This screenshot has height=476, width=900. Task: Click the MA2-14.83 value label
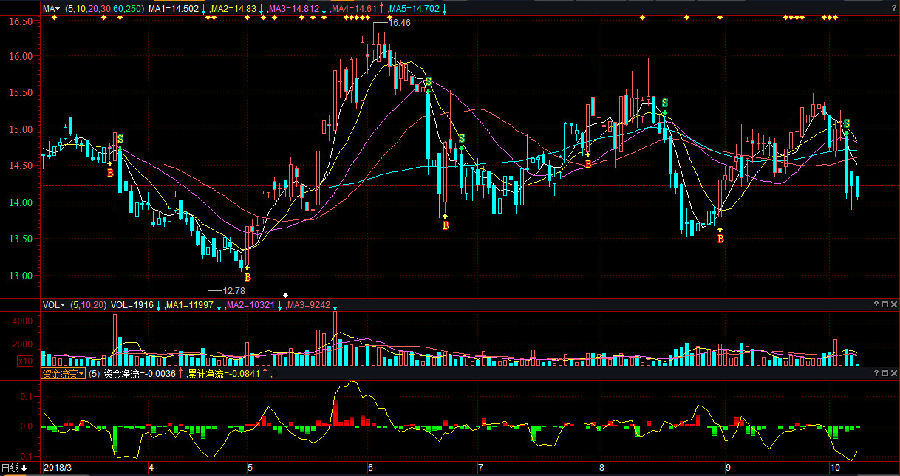233,9
